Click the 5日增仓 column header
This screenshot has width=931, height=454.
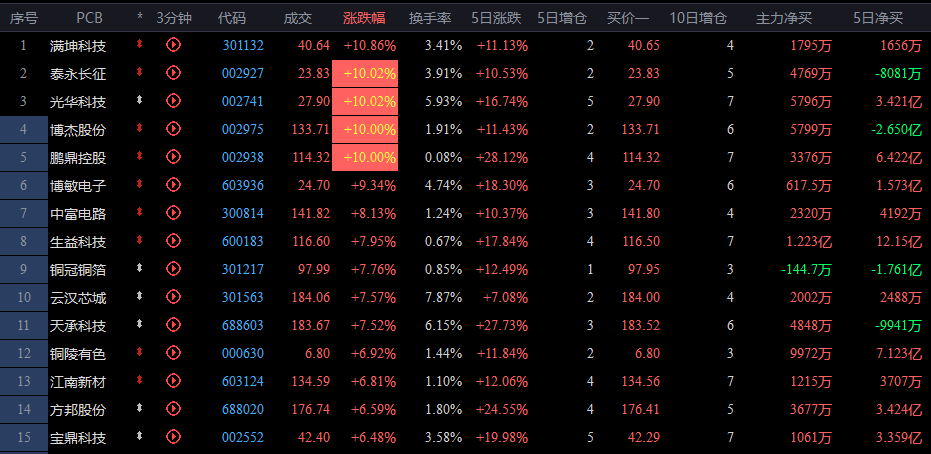[x=562, y=18]
